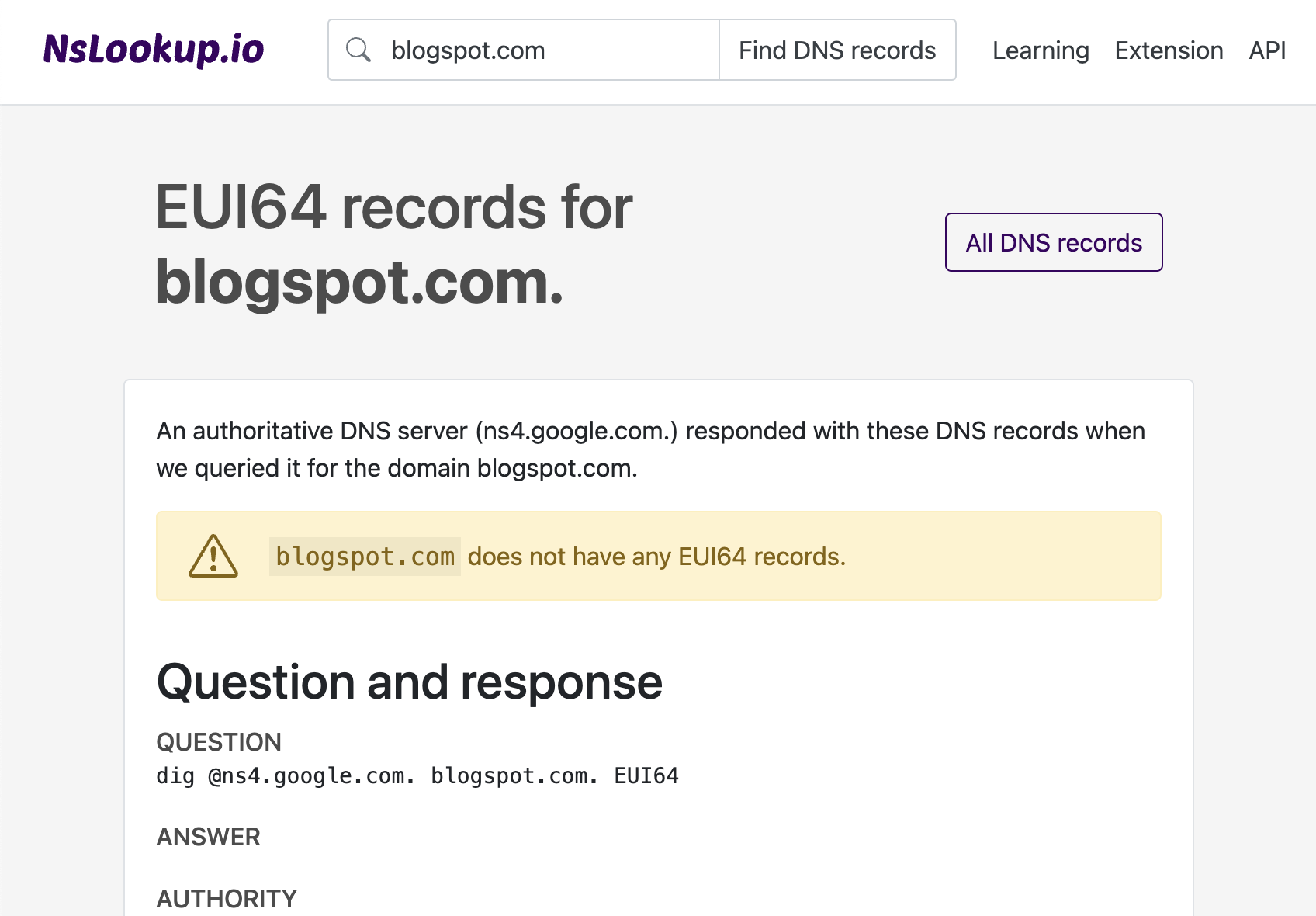Image resolution: width=1316 pixels, height=916 pixels.
Task: Select the blogspot.com text in search box
Action: pyautogui.click(x=467, y=50)
